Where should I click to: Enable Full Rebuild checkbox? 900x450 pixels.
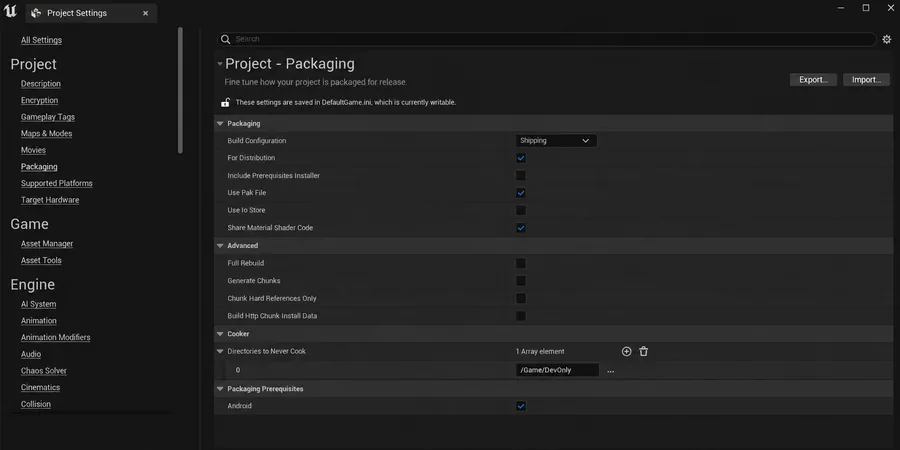coord(521,263)
